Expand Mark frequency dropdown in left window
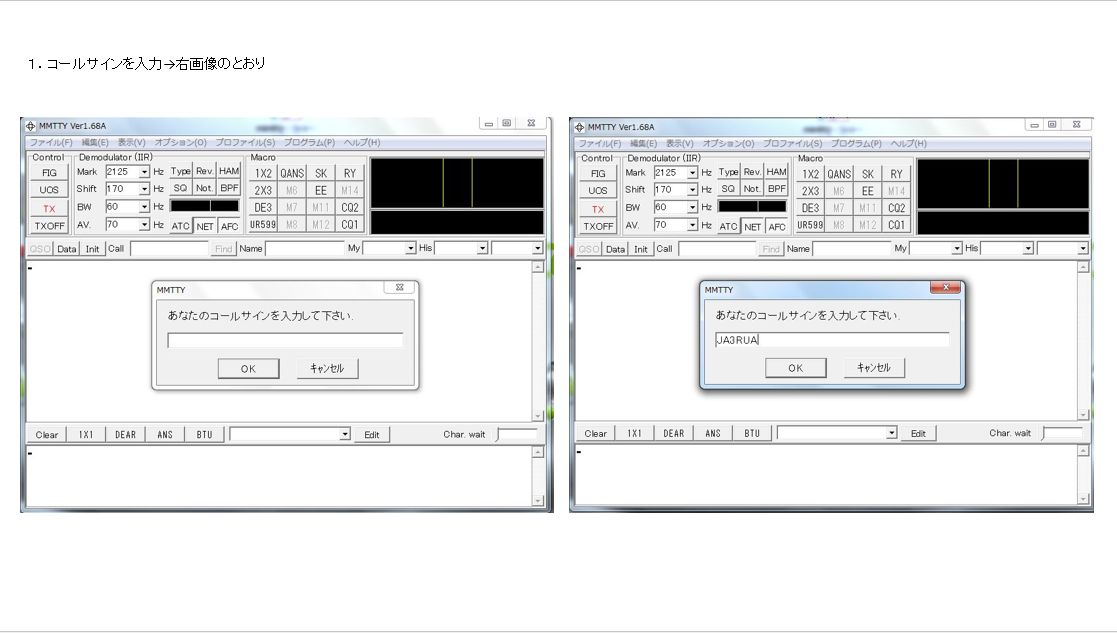This screenshot has height=633, width=1117. (x=145, y=172)
